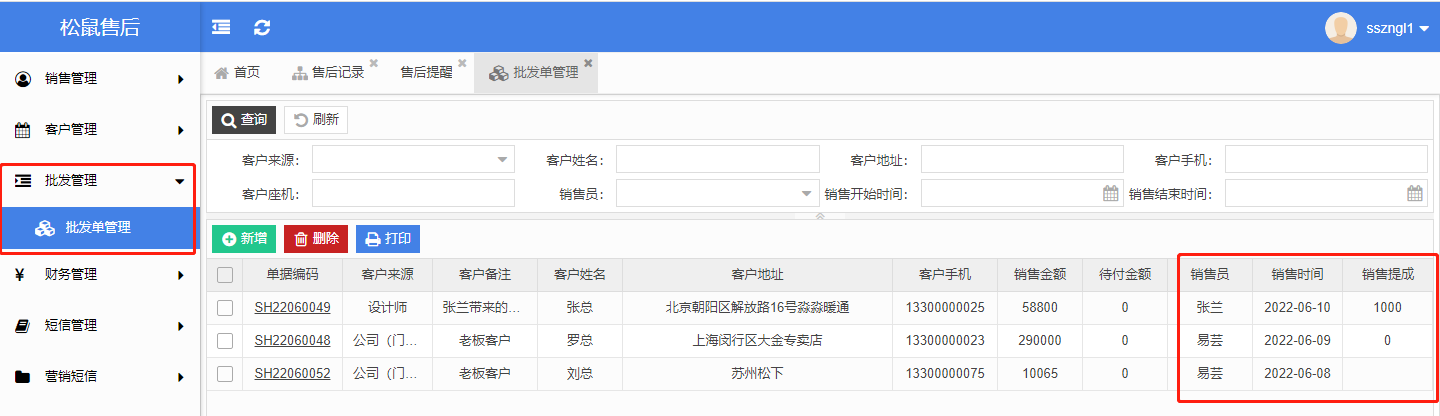Switch to the 售后提醒 tab
Viewport: 1440px width, 416px height.
pyautogui.click(x=426, y=72)
